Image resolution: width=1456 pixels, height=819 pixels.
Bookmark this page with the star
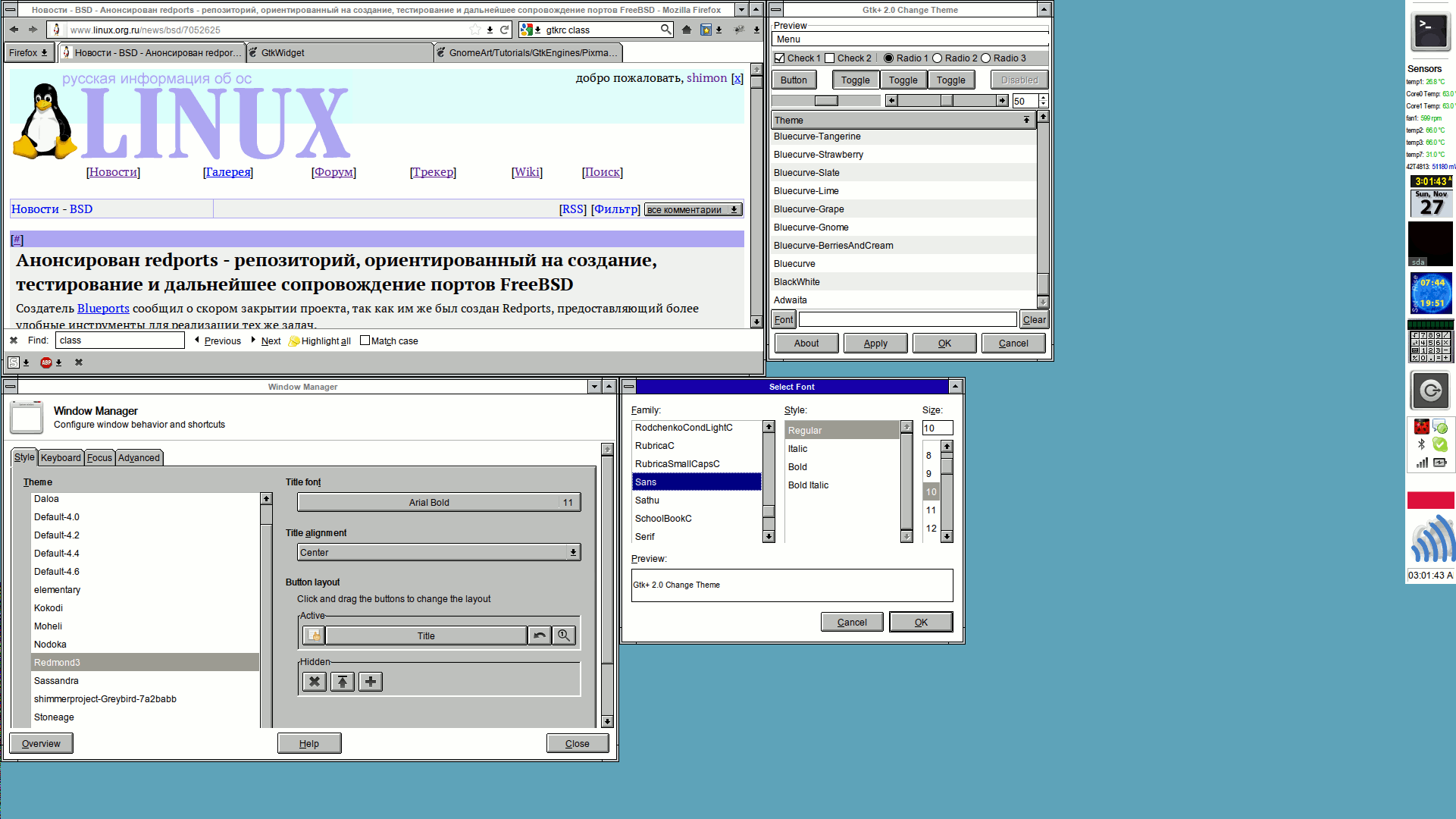tap(475, 30)
